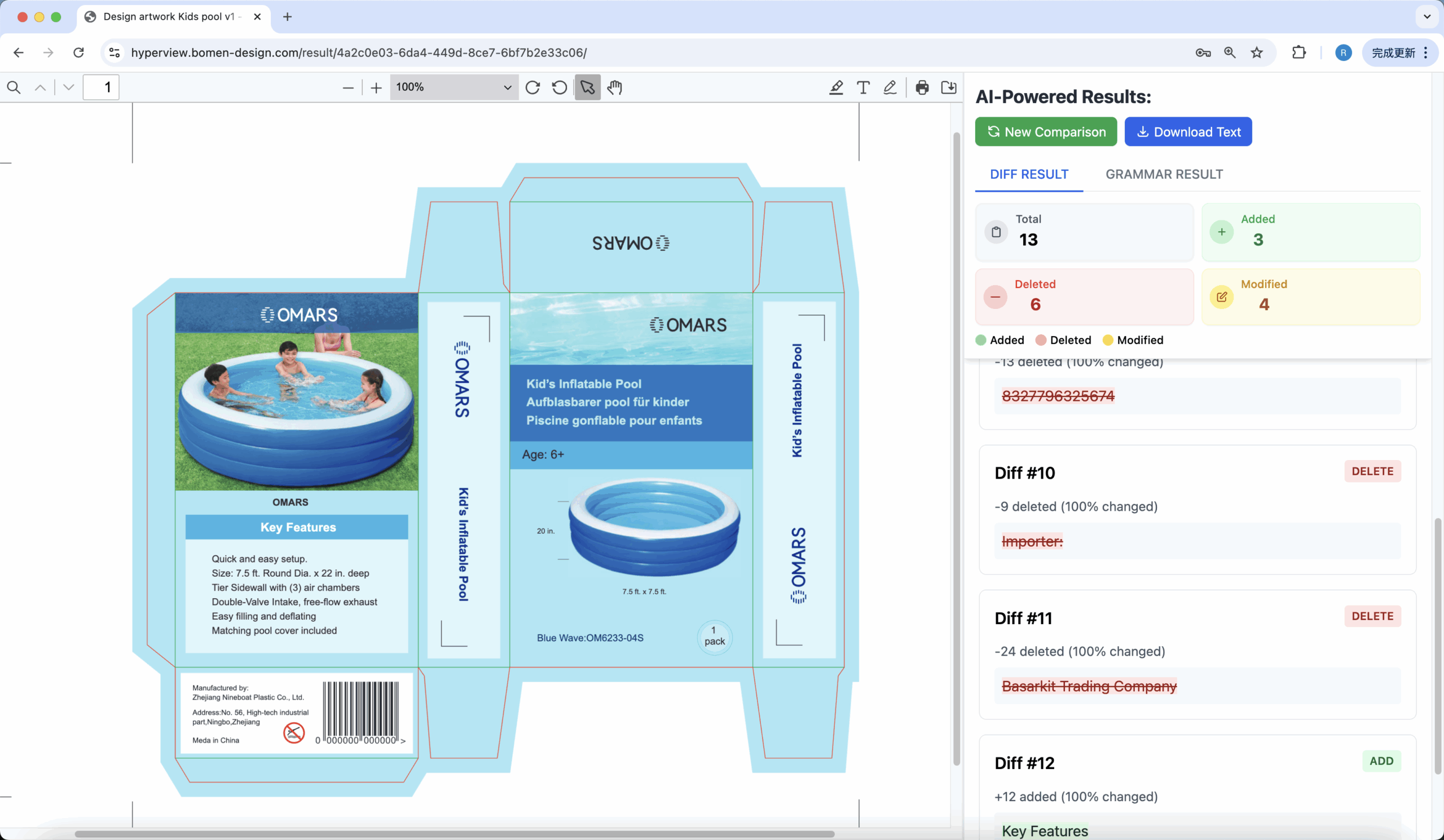Open the Diff #10 card
Screen dimensions: 1444x840
pyautogui.click(x=1198, y=510)
